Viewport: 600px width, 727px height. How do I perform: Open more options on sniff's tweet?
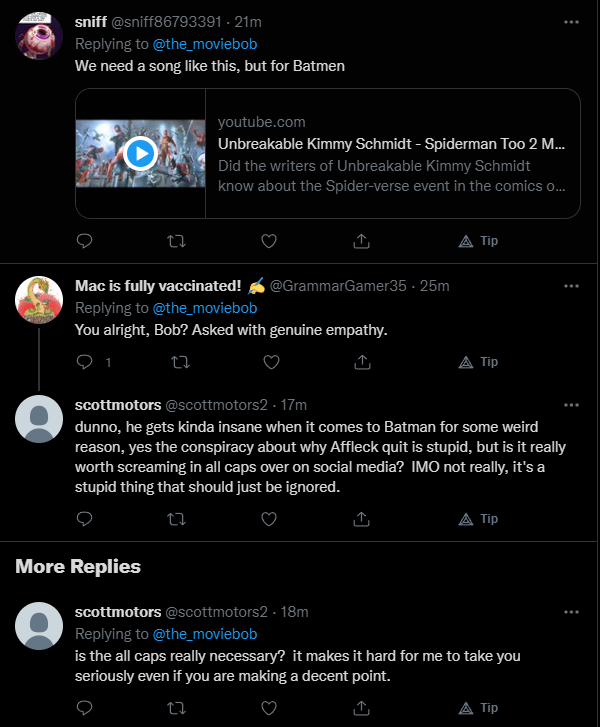pyautogui.click(x=571, y=21)
